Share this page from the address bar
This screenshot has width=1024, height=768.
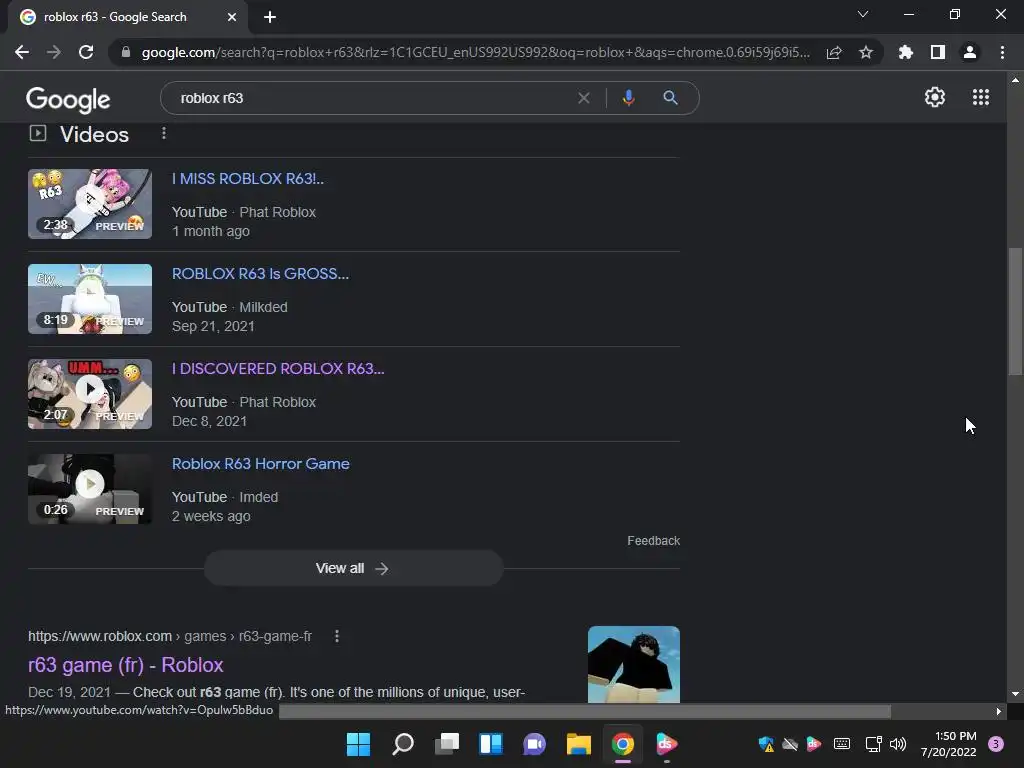[x=834, y=52]
